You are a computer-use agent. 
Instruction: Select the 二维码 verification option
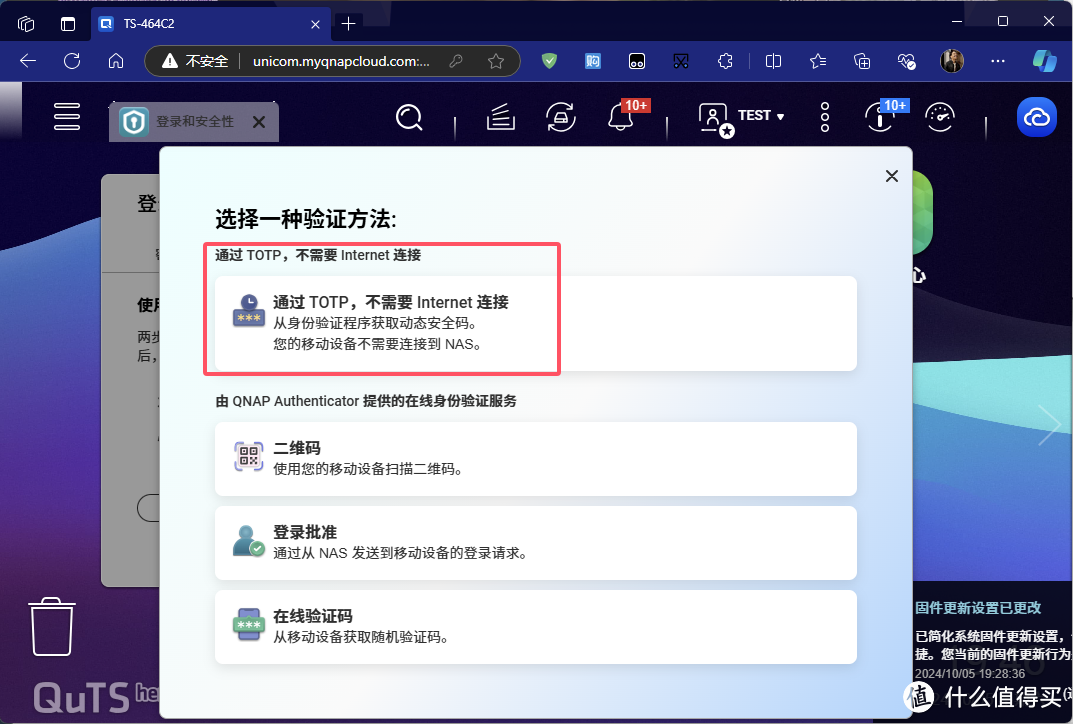pyautogui.click(x=535, y=459)
